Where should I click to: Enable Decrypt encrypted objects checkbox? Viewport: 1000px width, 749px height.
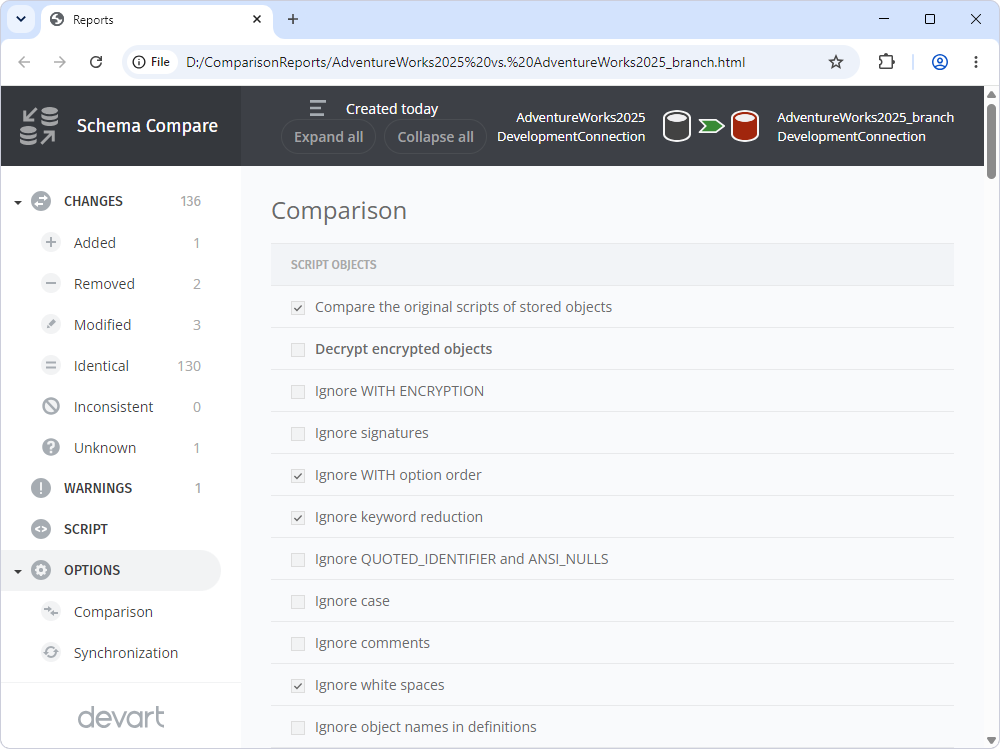coord(298,350)
